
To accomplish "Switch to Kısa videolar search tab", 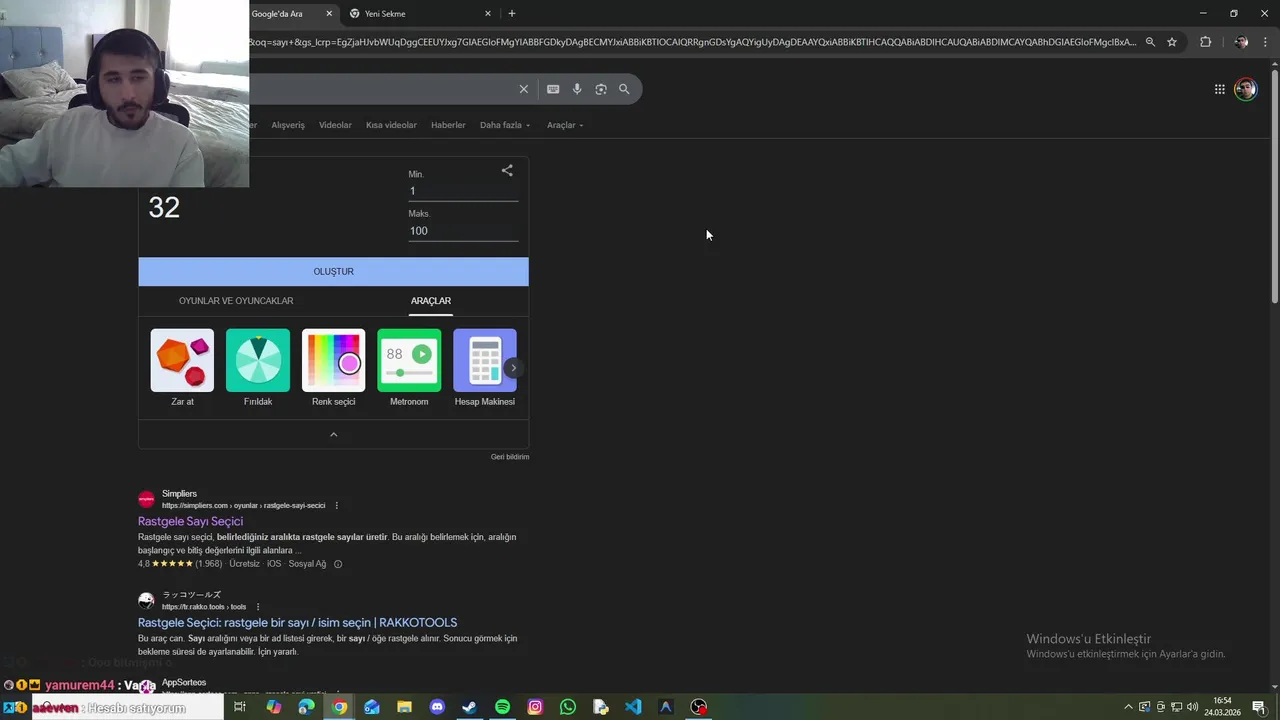I will (x=391, y=125).
